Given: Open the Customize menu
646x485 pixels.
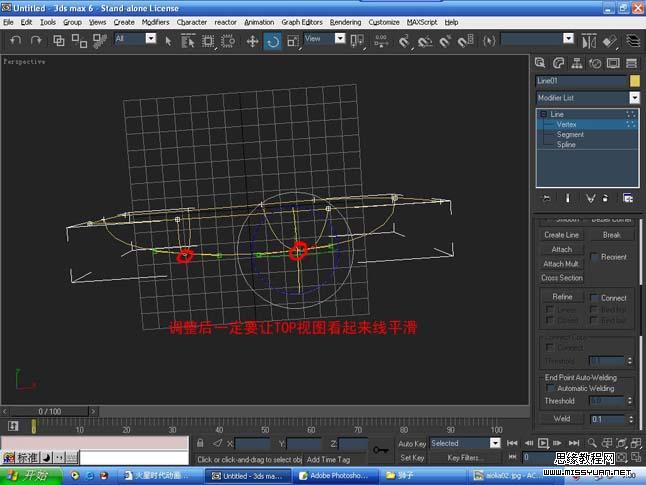Looking at the screenshot, I should 384,22.
